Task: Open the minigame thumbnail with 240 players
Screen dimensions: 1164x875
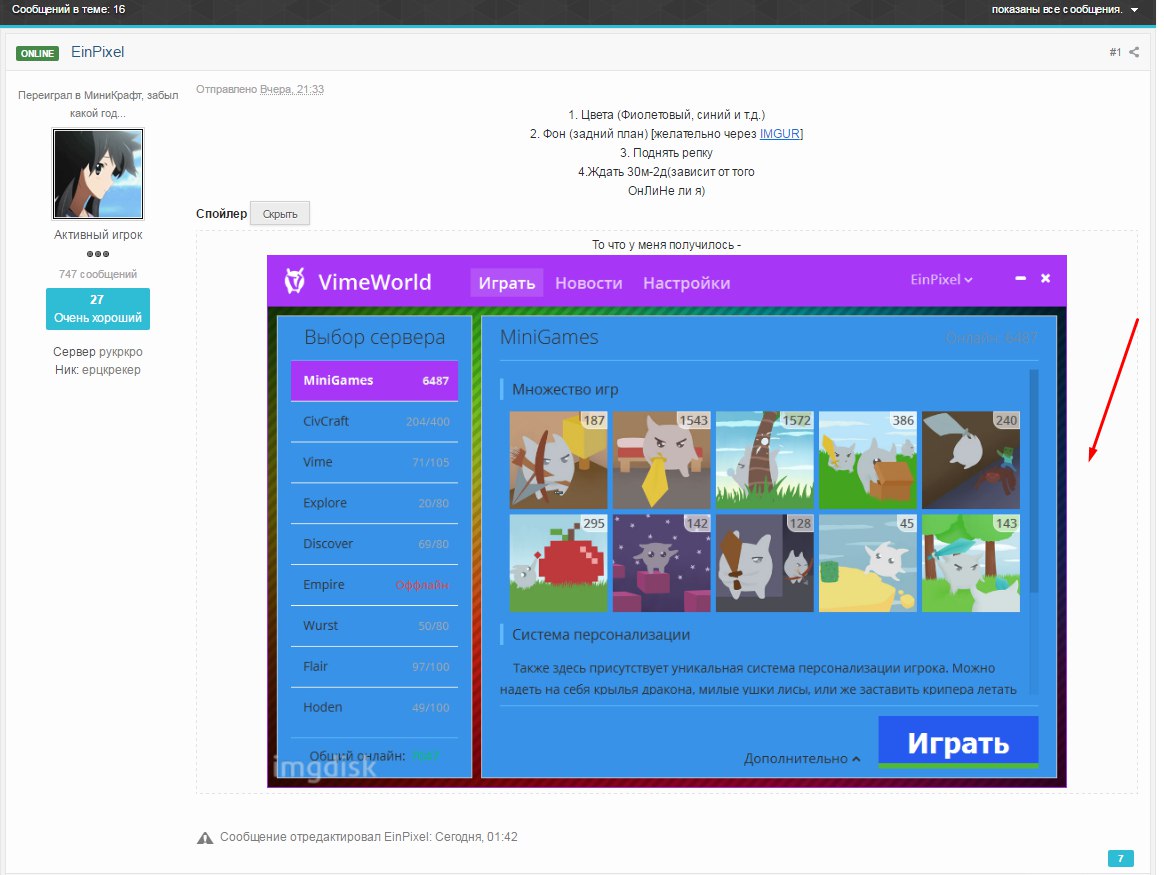Action: pos(971,460)
